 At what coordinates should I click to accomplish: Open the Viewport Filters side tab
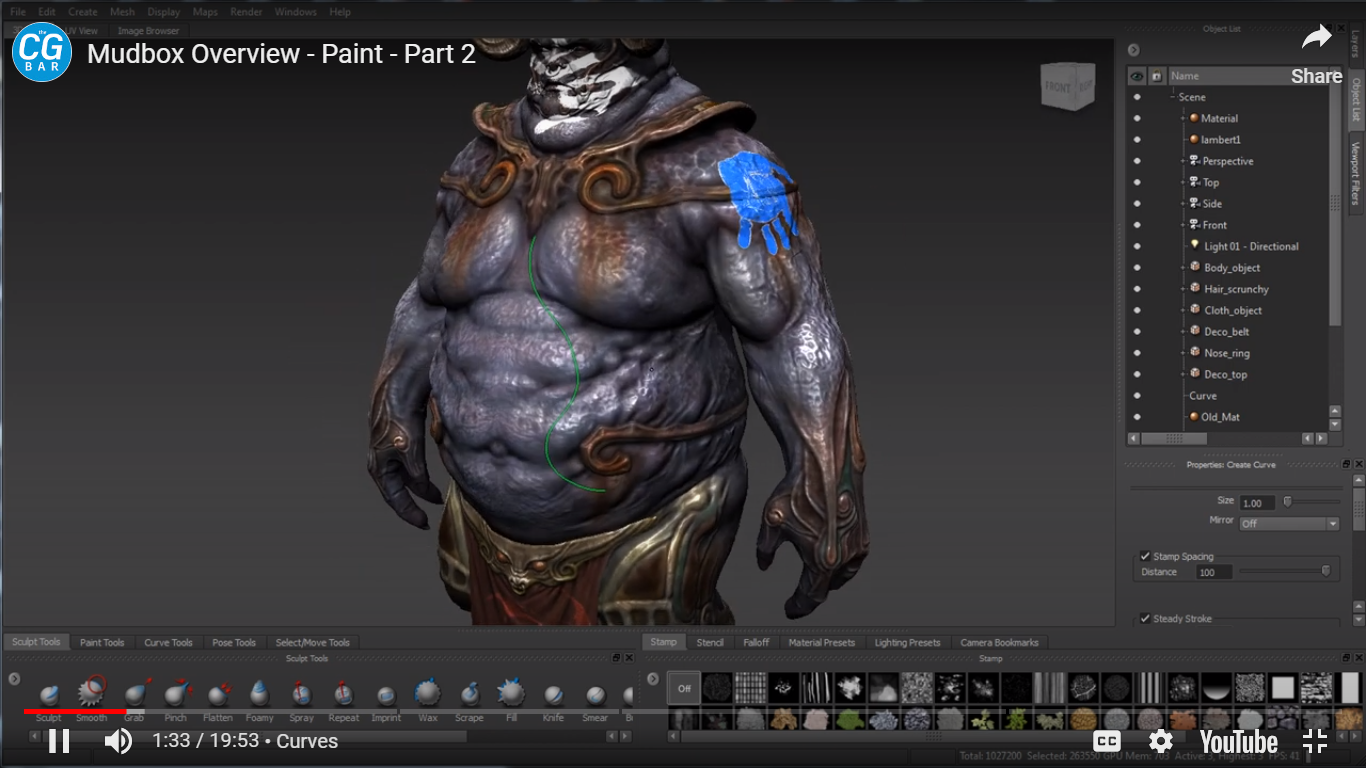1356,173
